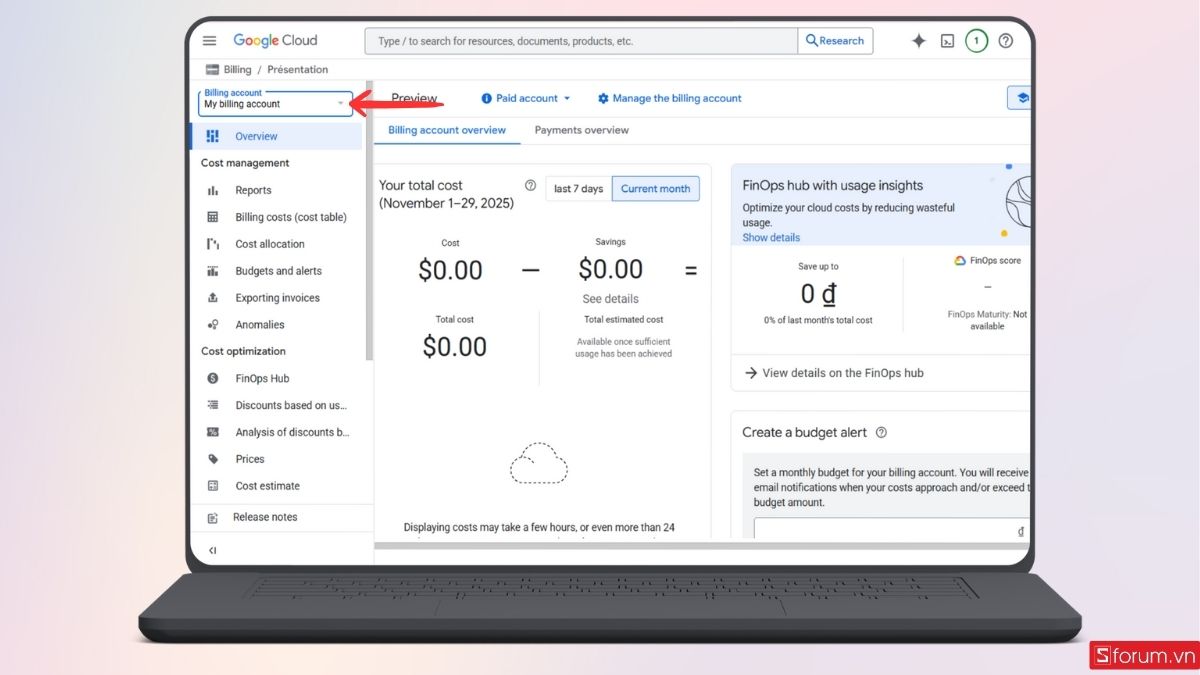Click the Cost management section heading
Viewport: 1200px width, 675px height.
click(x=245, y=163)
